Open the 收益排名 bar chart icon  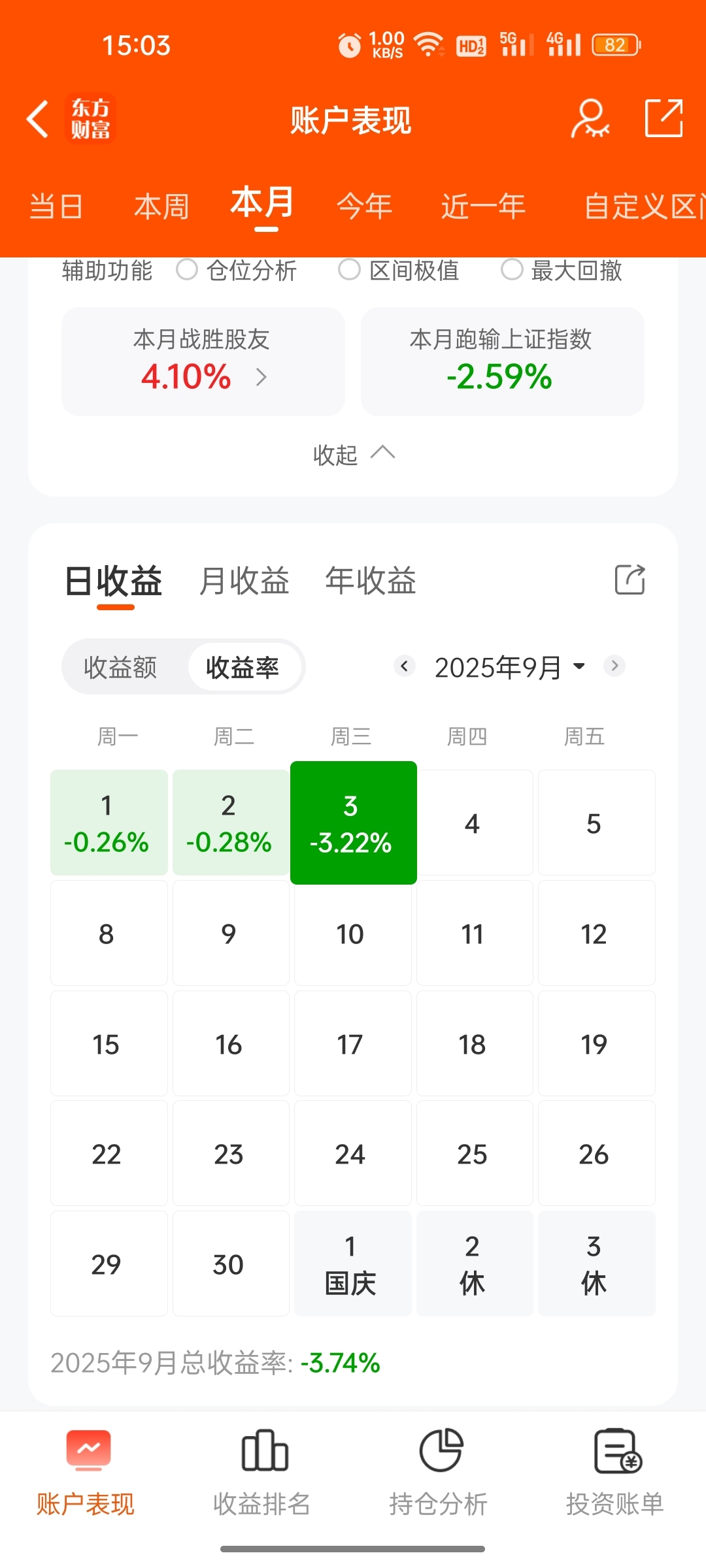[264, 1450]
